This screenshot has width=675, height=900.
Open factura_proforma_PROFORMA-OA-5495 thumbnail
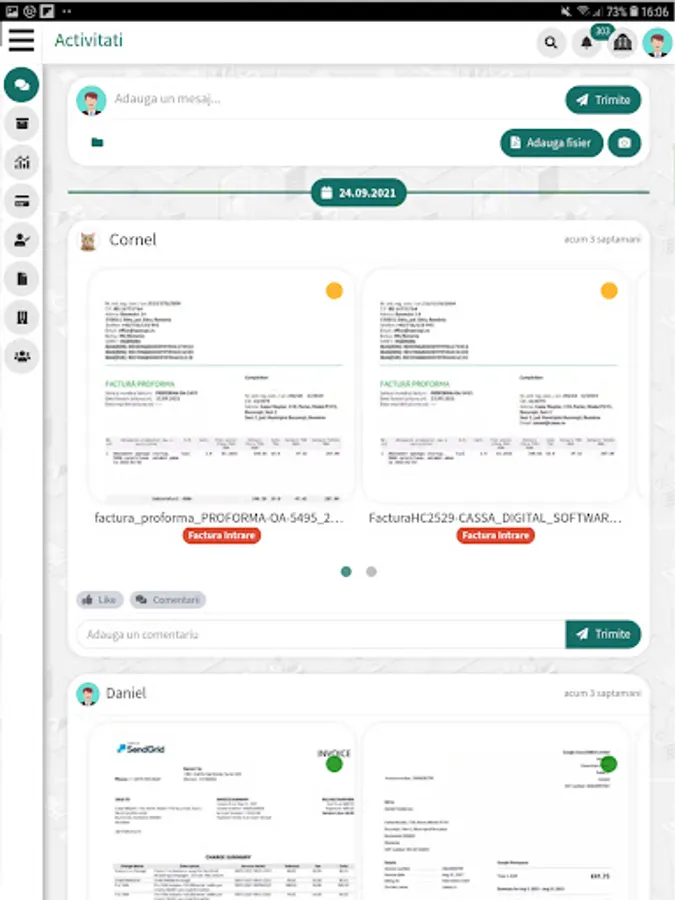(221, 386)
